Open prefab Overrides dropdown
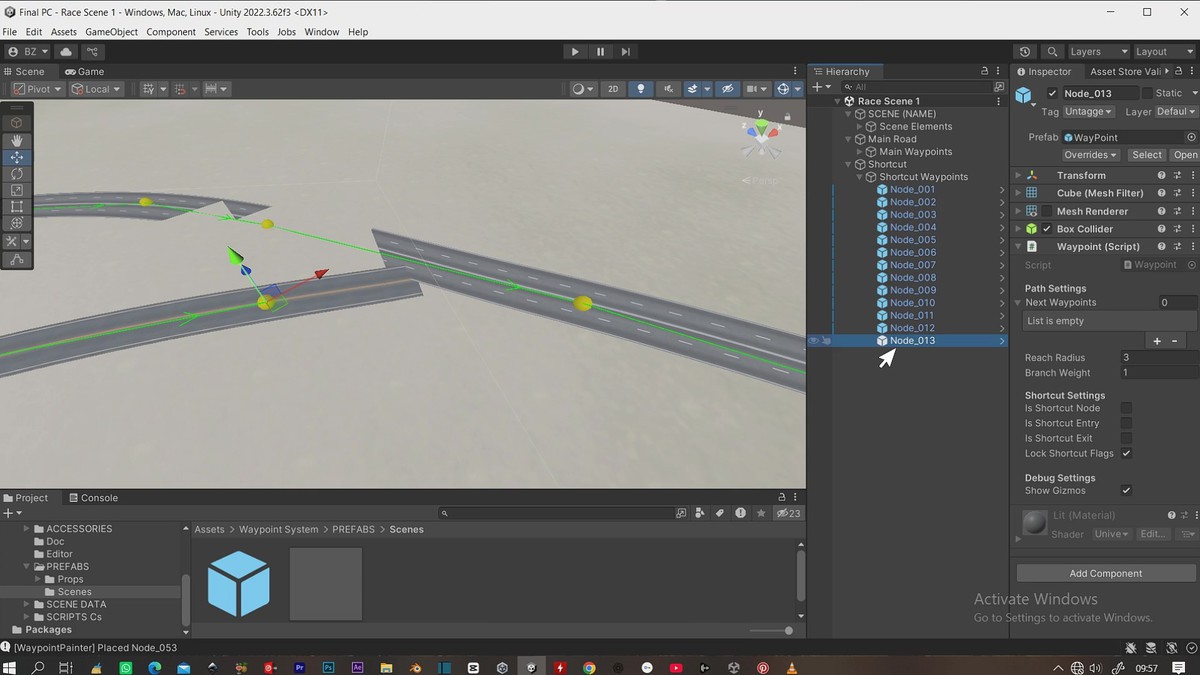The image size is (1200, 675). tap(1090, 155)
